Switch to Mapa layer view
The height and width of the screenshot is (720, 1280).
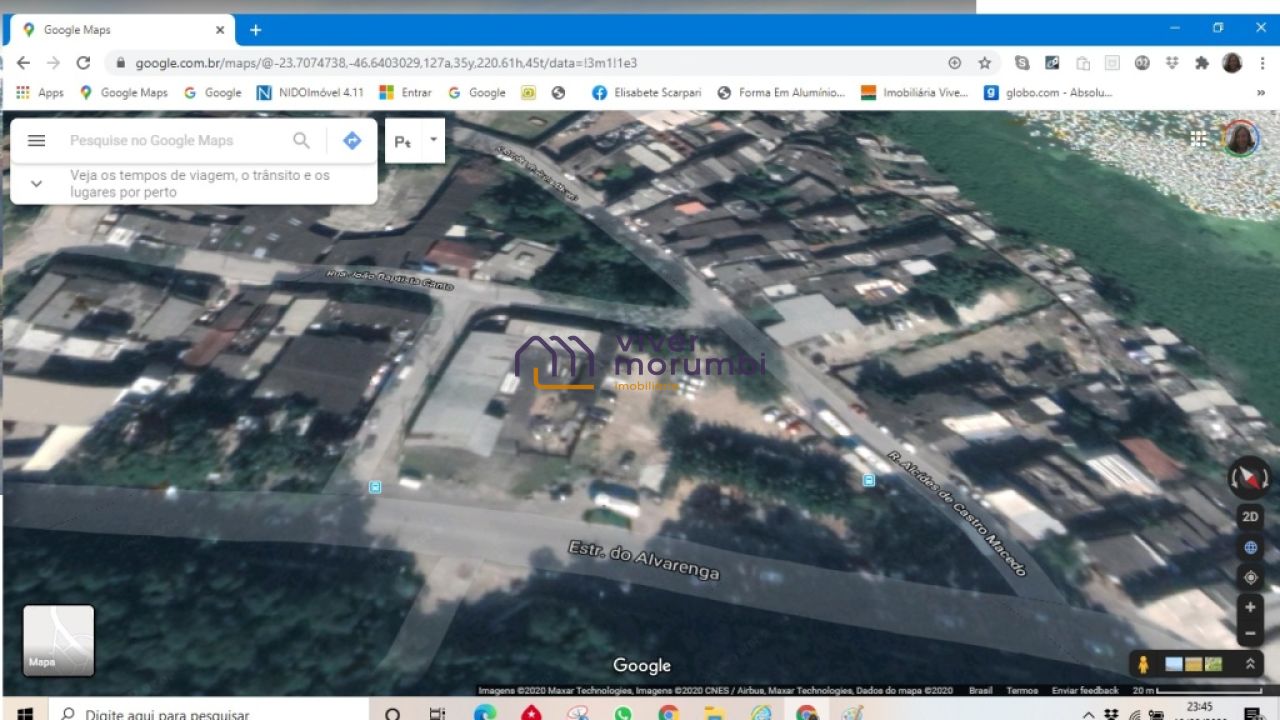59,641
